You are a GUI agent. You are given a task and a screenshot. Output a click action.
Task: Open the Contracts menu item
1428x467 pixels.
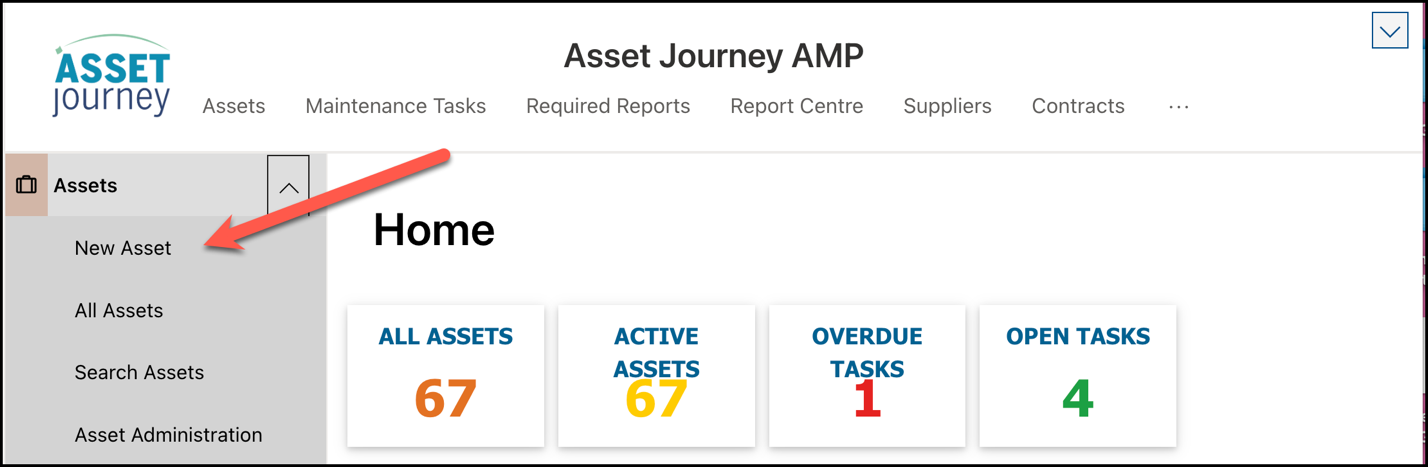1078,106
